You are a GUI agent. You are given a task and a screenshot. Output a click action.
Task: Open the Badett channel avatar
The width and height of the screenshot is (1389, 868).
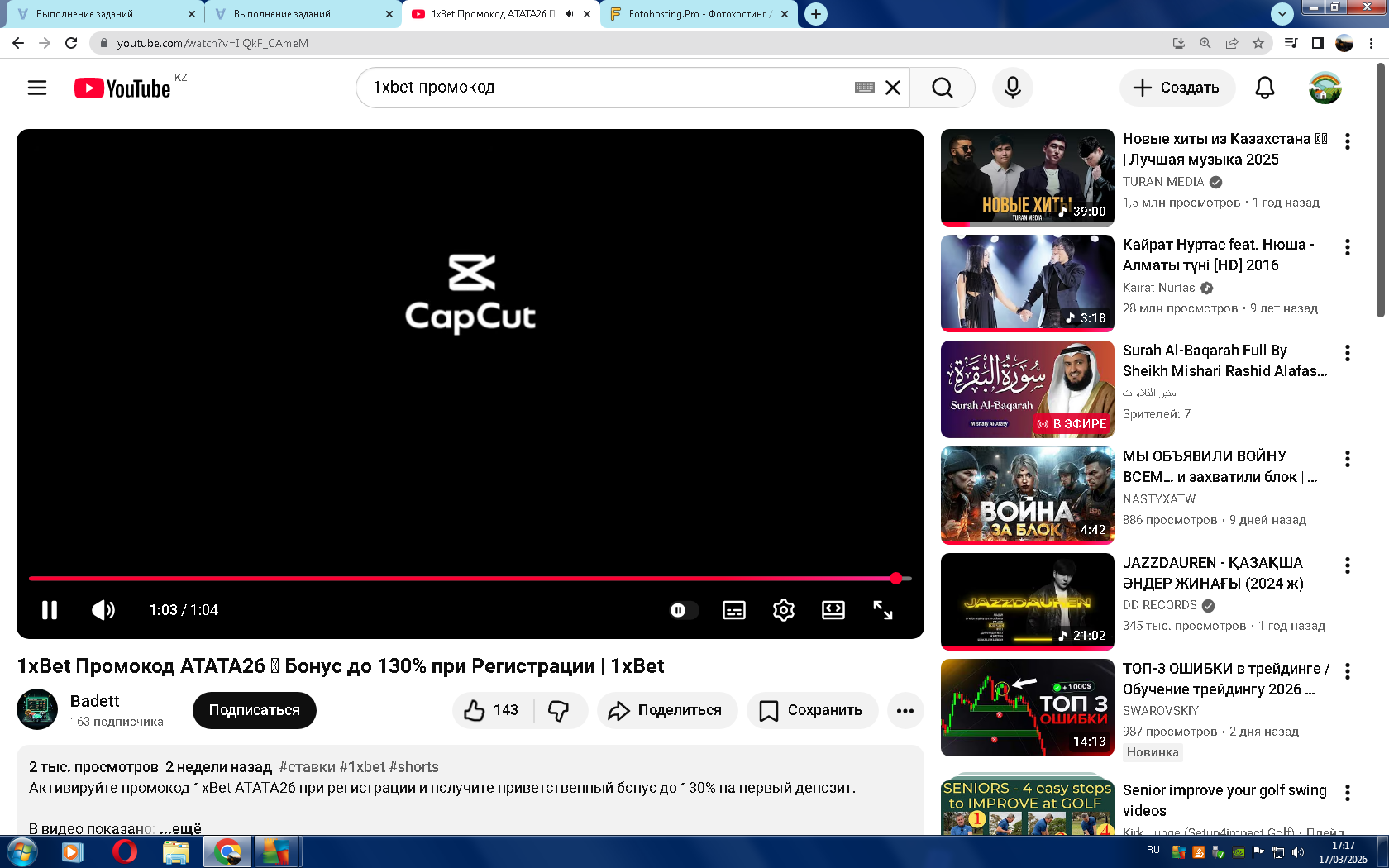click(x=37, y=709)
